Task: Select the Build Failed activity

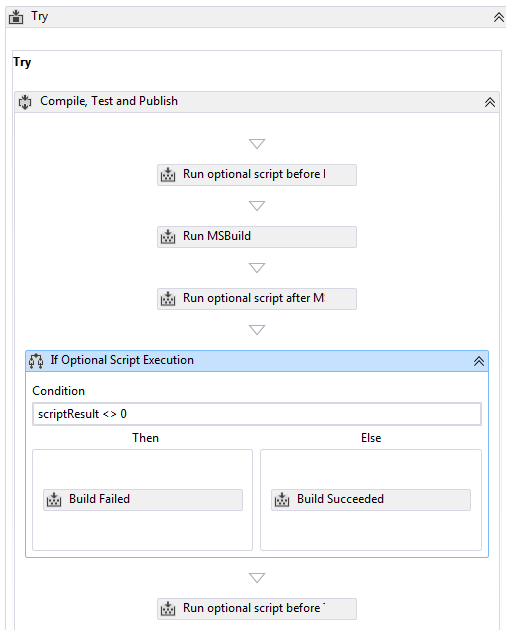Action: [143, 500]
